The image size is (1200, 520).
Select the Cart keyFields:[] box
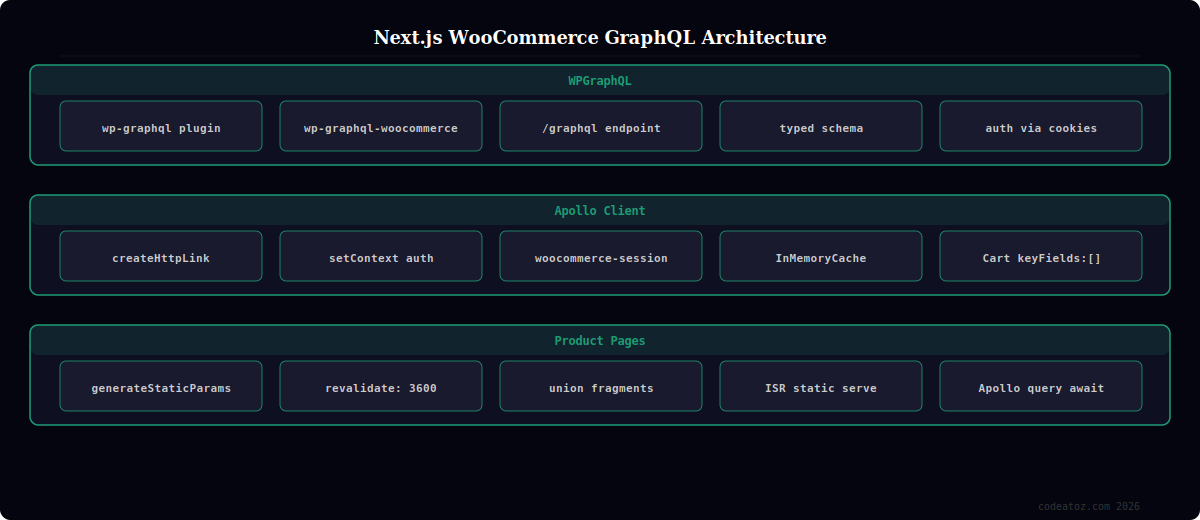1041,256
